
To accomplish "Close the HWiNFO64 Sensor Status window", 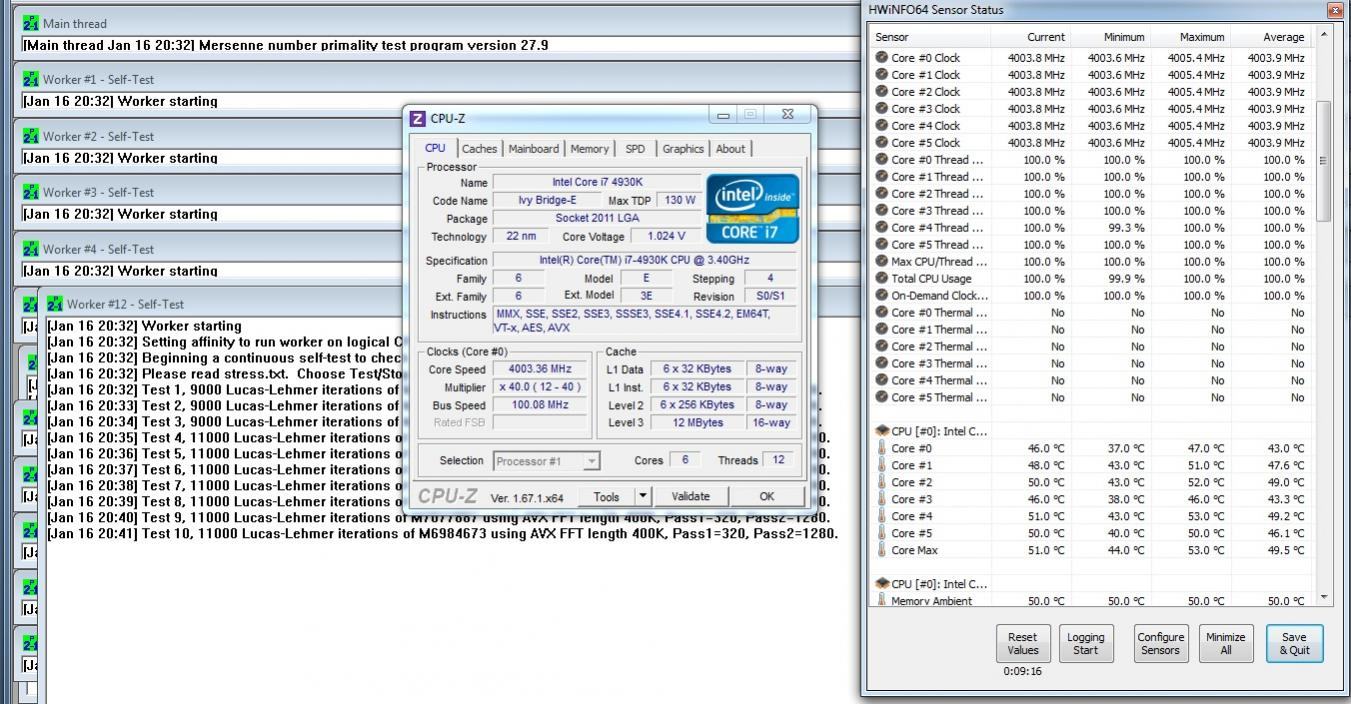I will [1335, 10].
